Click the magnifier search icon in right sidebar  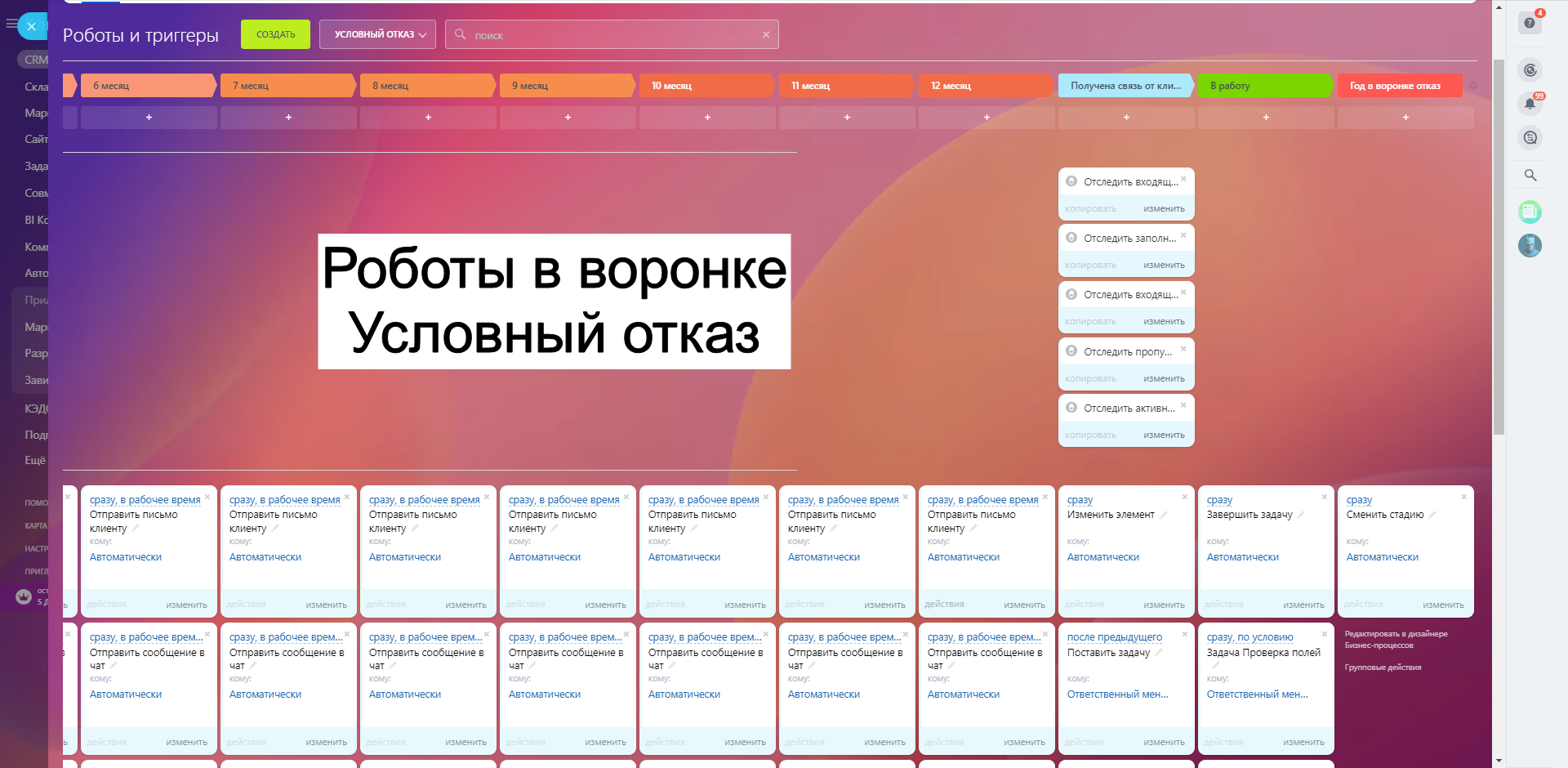coord(1530,175)
